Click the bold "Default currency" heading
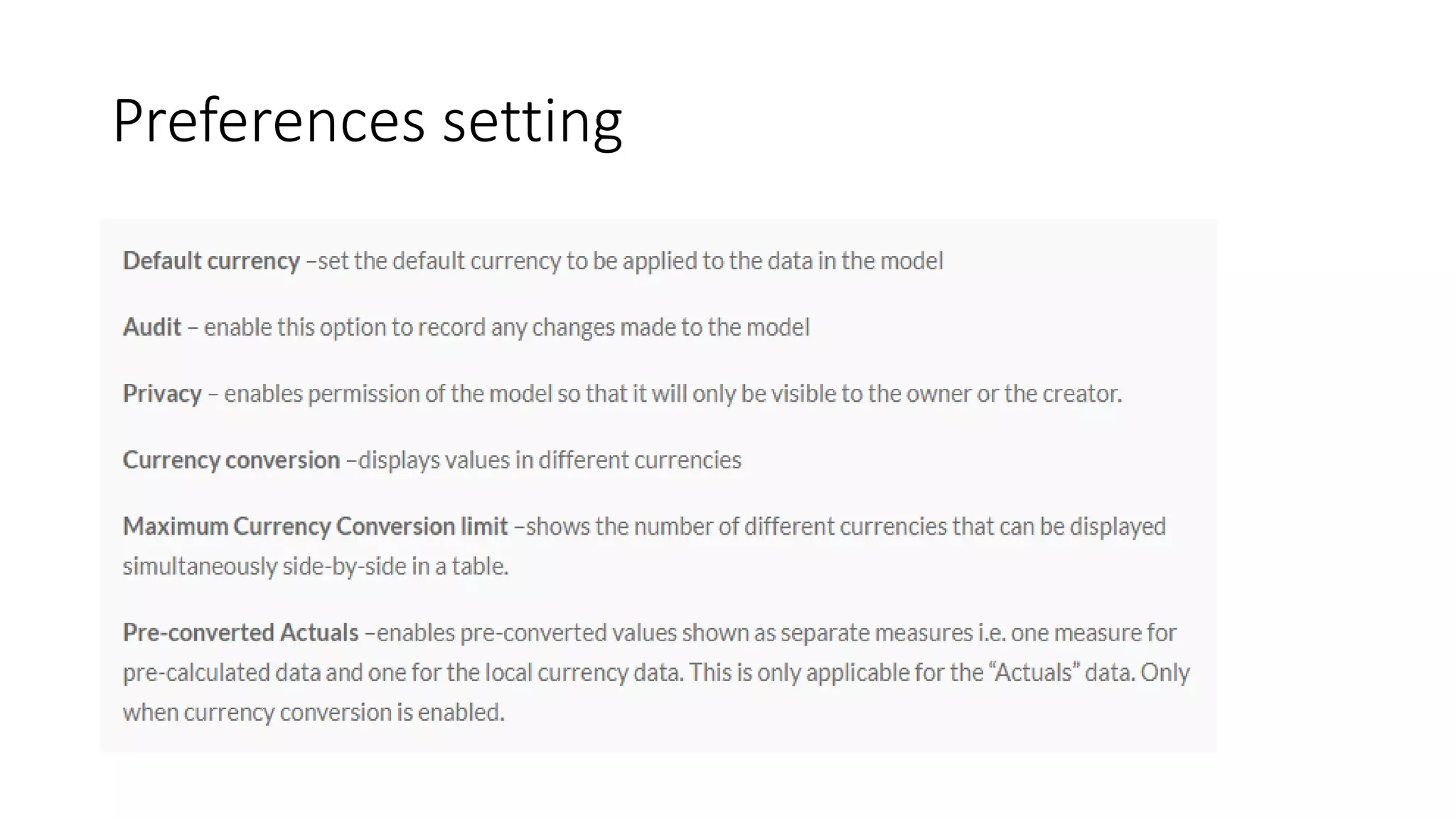Screen dimensions: 1456x819 pyautogui.click(x=211, y=261)
